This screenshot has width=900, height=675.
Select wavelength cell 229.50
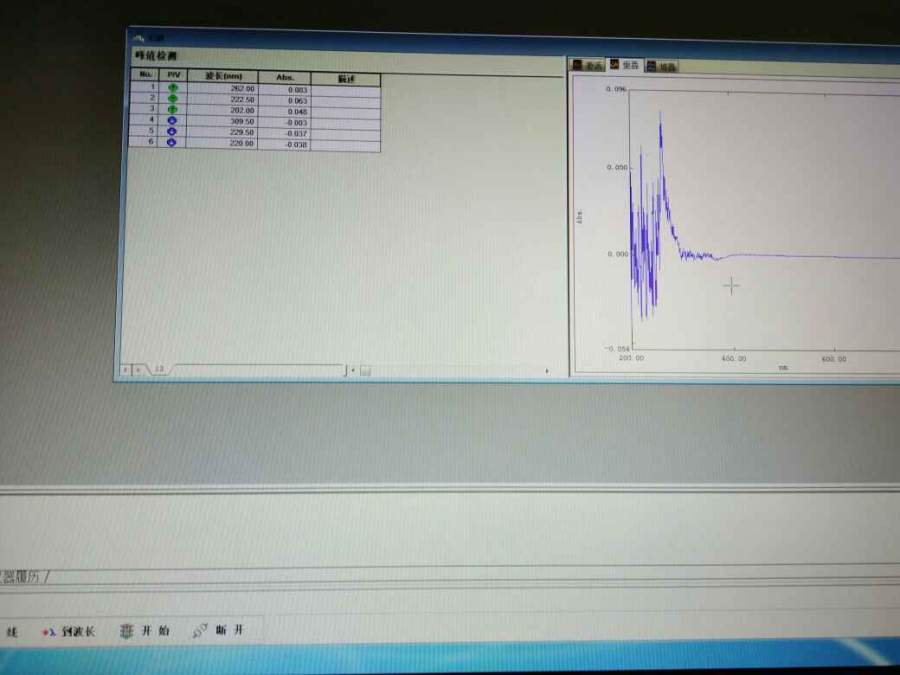point(223,132)
